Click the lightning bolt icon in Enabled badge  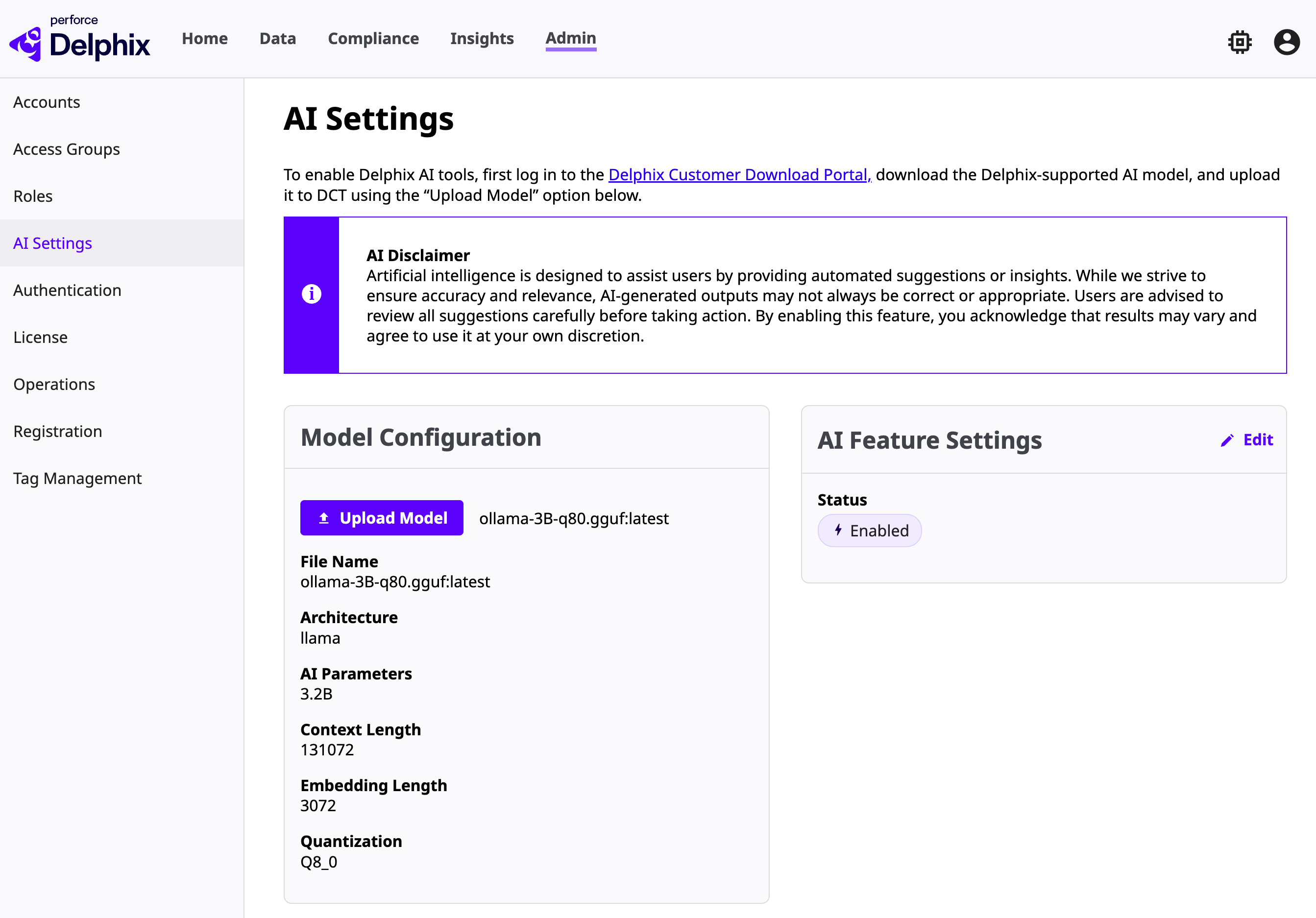point(838,530)
